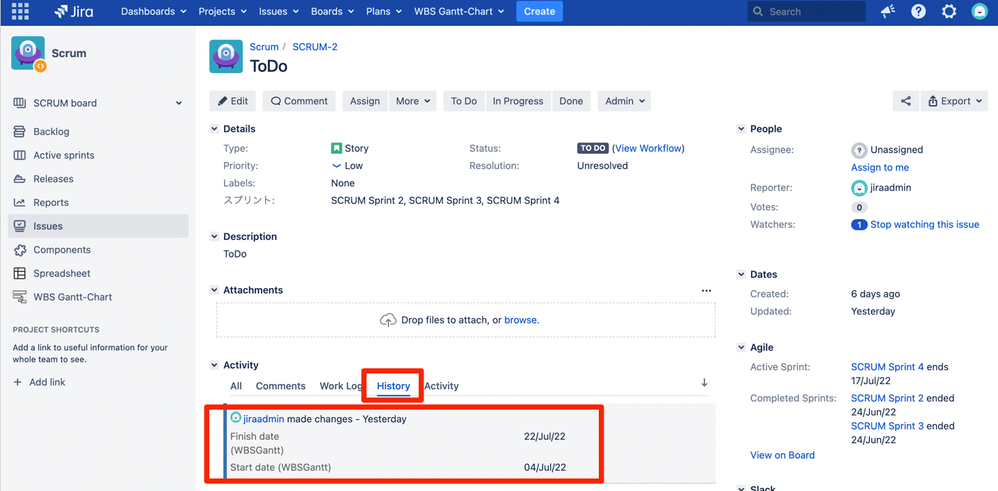Click the Jira logo

pos(74,11)
